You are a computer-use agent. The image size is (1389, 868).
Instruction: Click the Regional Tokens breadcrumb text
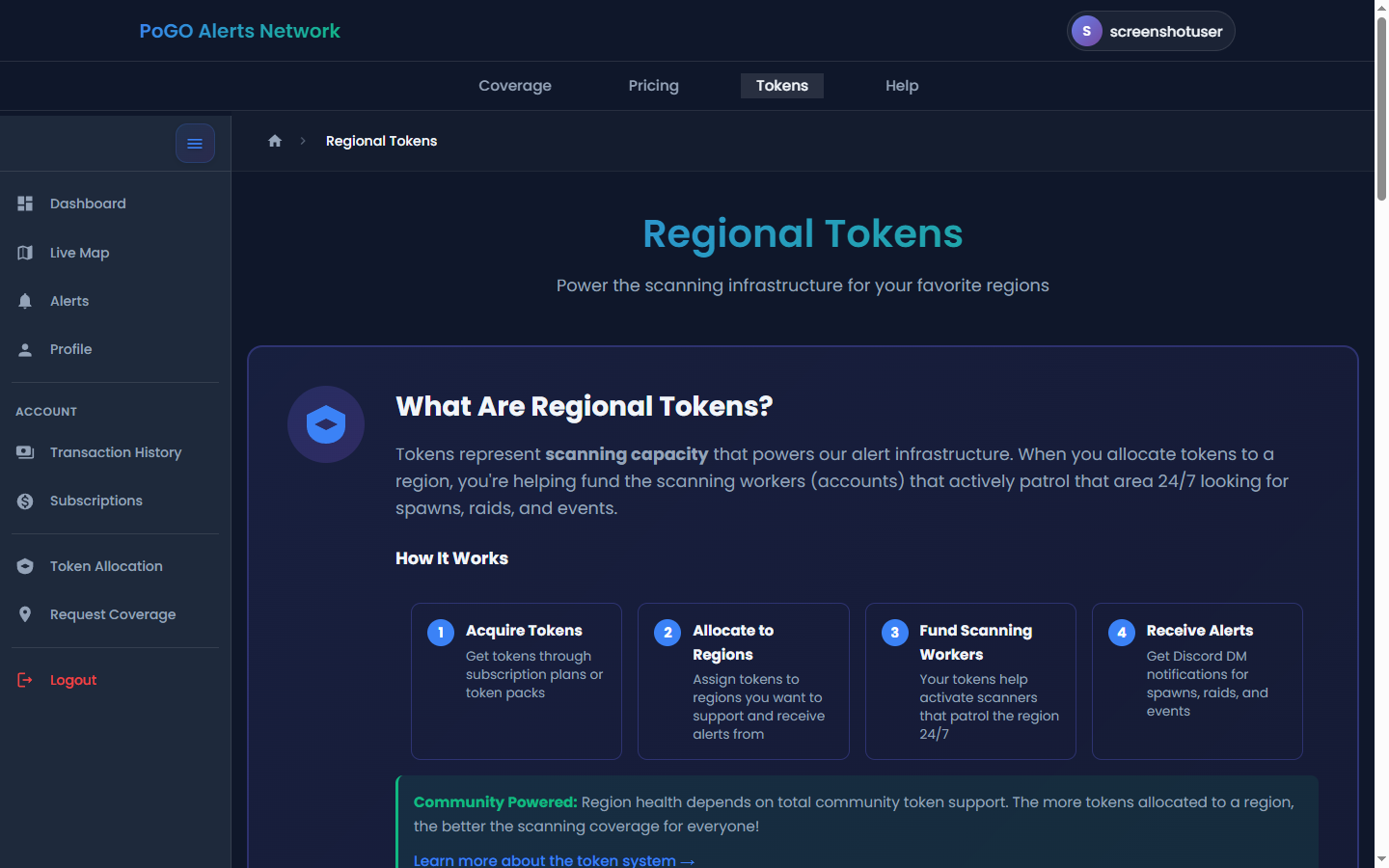(x=381, y=141)
